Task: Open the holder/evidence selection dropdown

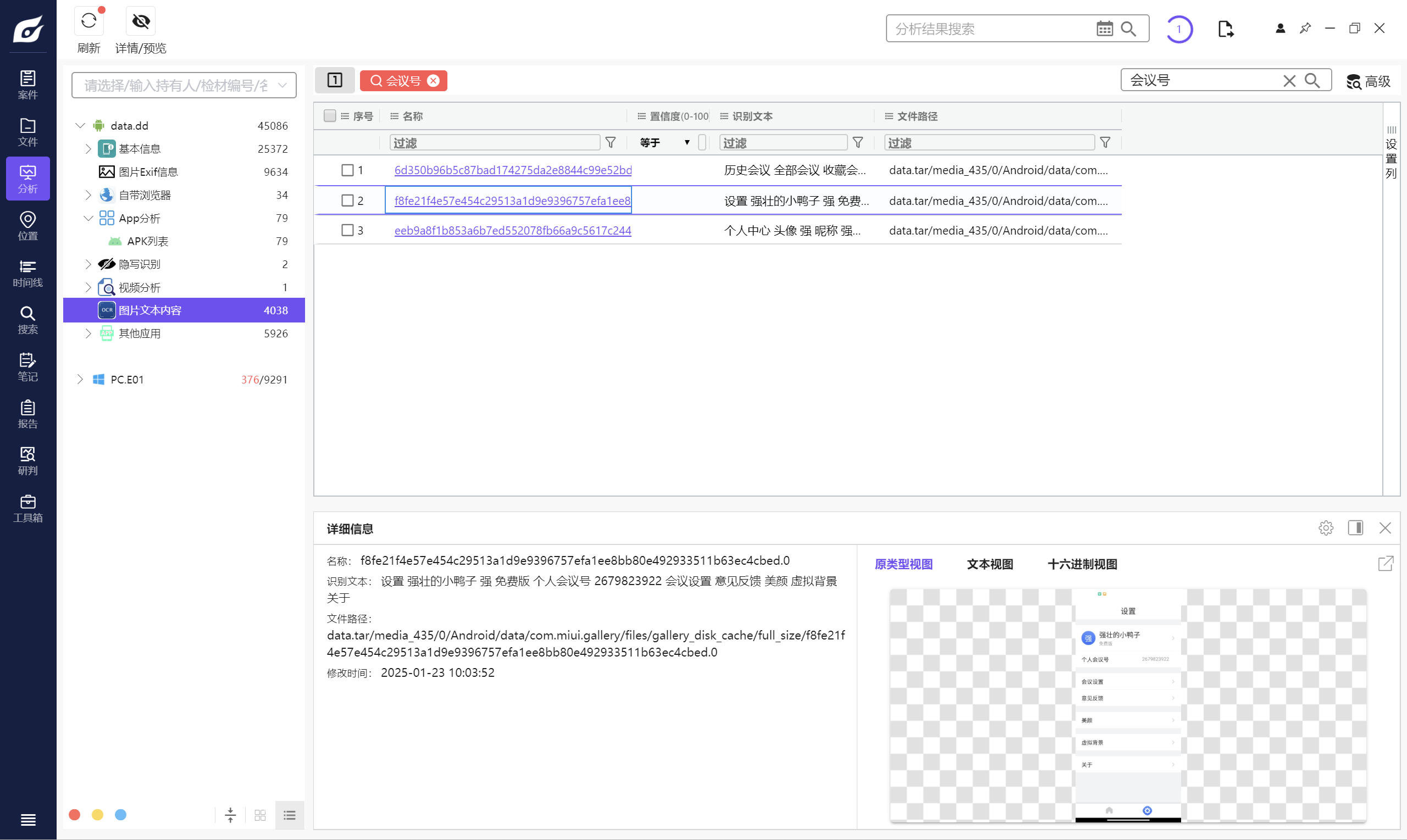Action: (x=184, y=85)
